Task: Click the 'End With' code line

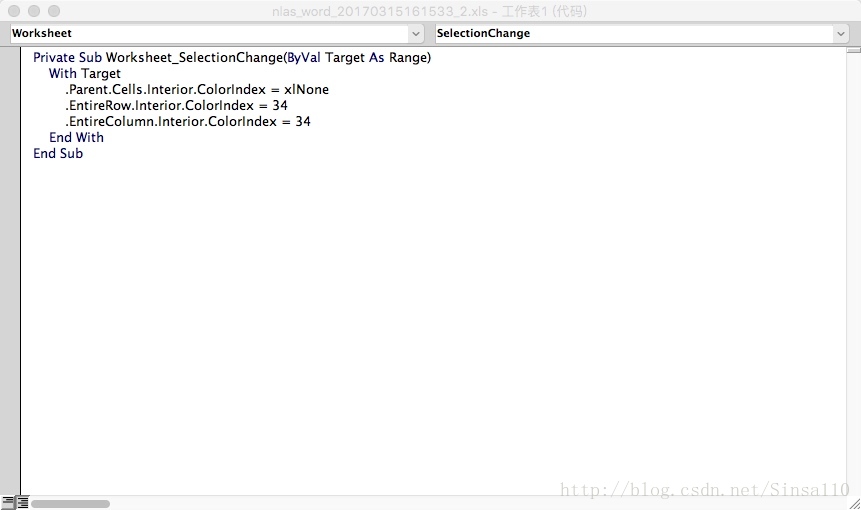Action: click(76, 137)
